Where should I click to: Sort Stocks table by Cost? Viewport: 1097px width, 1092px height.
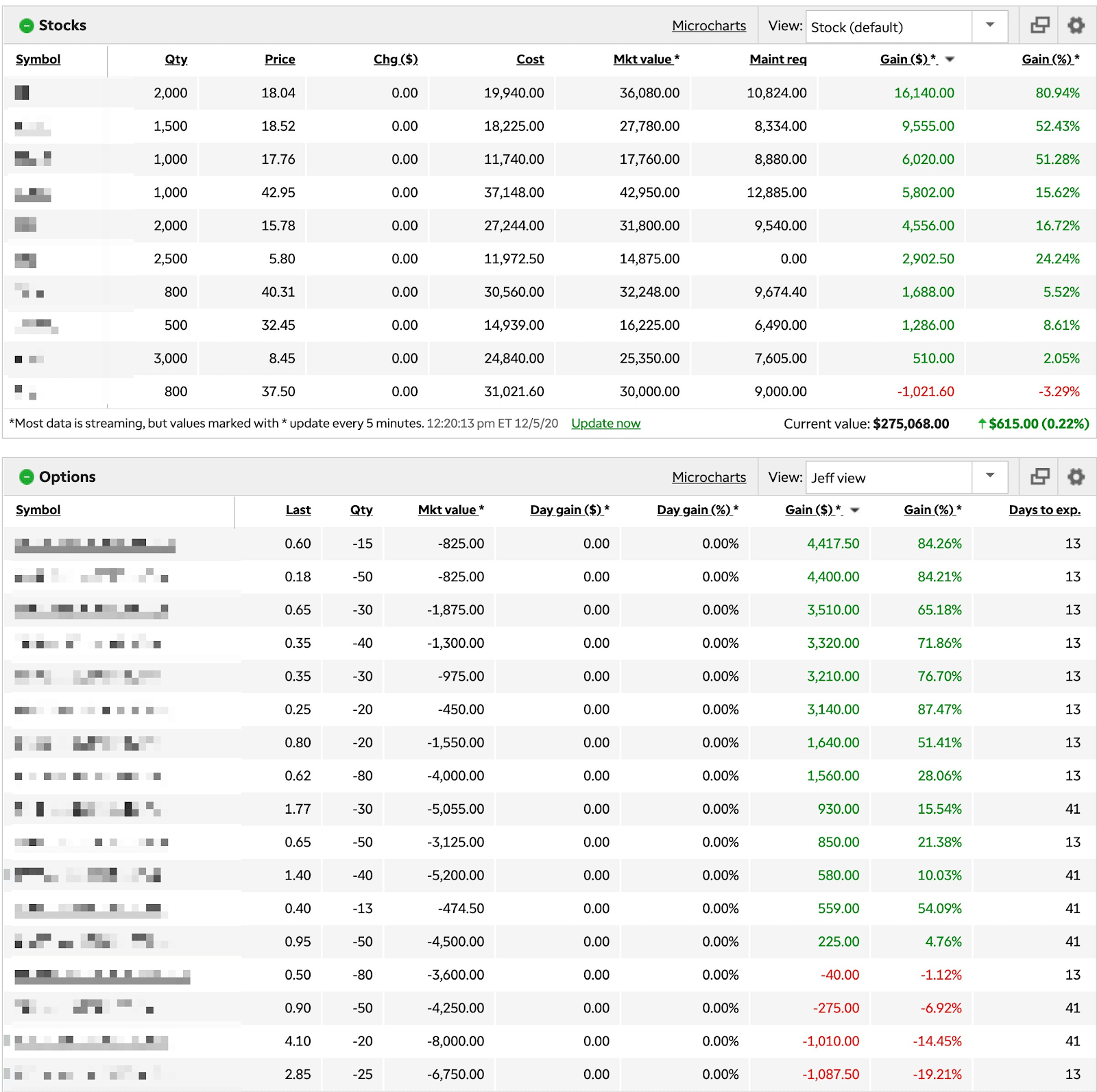(530, 60)
